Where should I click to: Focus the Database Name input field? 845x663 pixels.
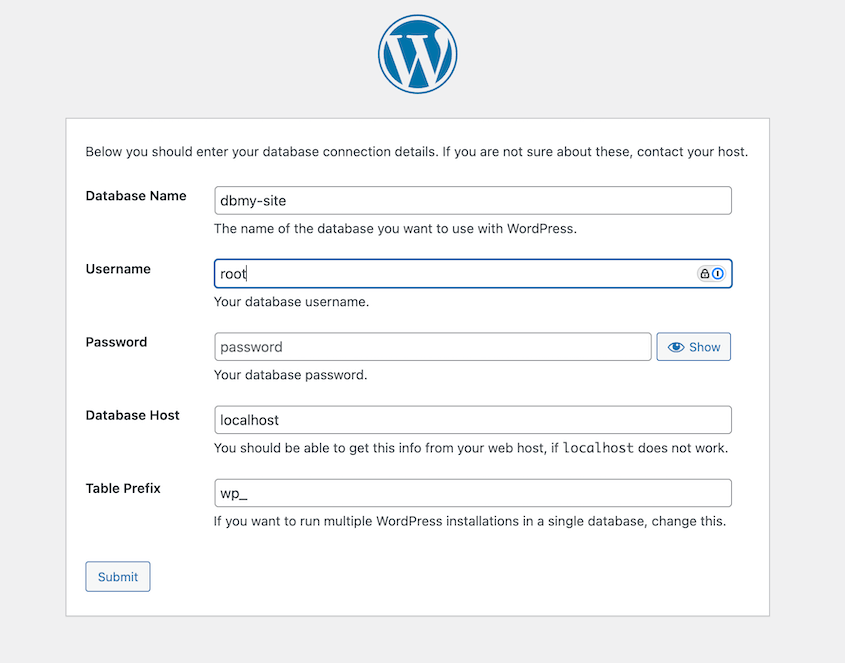point(472,201)
